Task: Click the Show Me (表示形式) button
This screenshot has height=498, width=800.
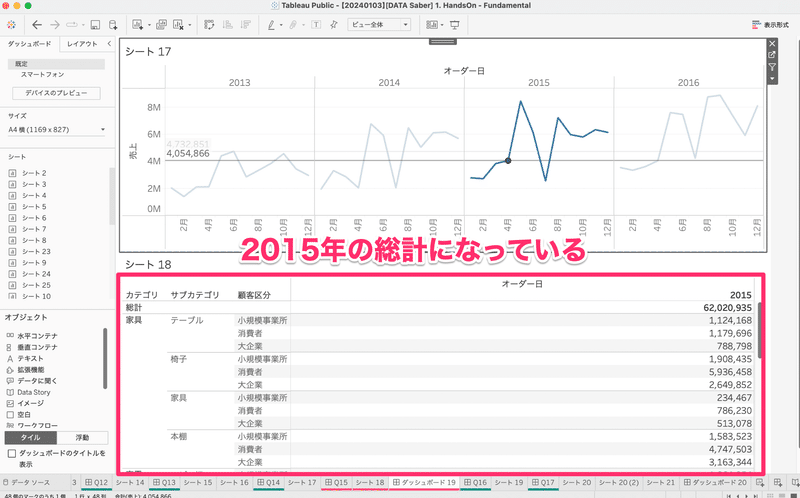Action: click(770, 24)
